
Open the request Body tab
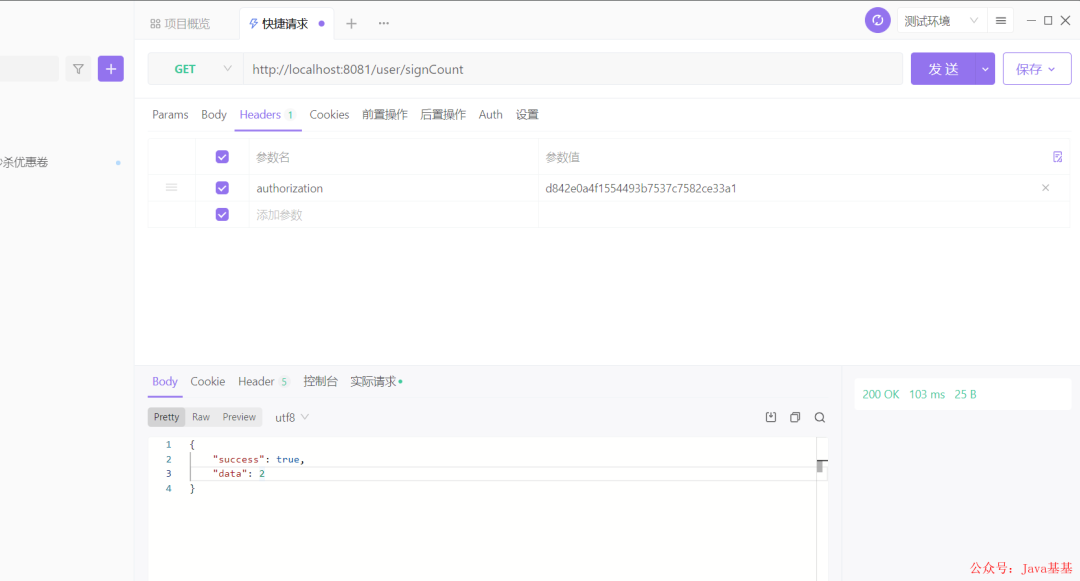click(214, 114)
